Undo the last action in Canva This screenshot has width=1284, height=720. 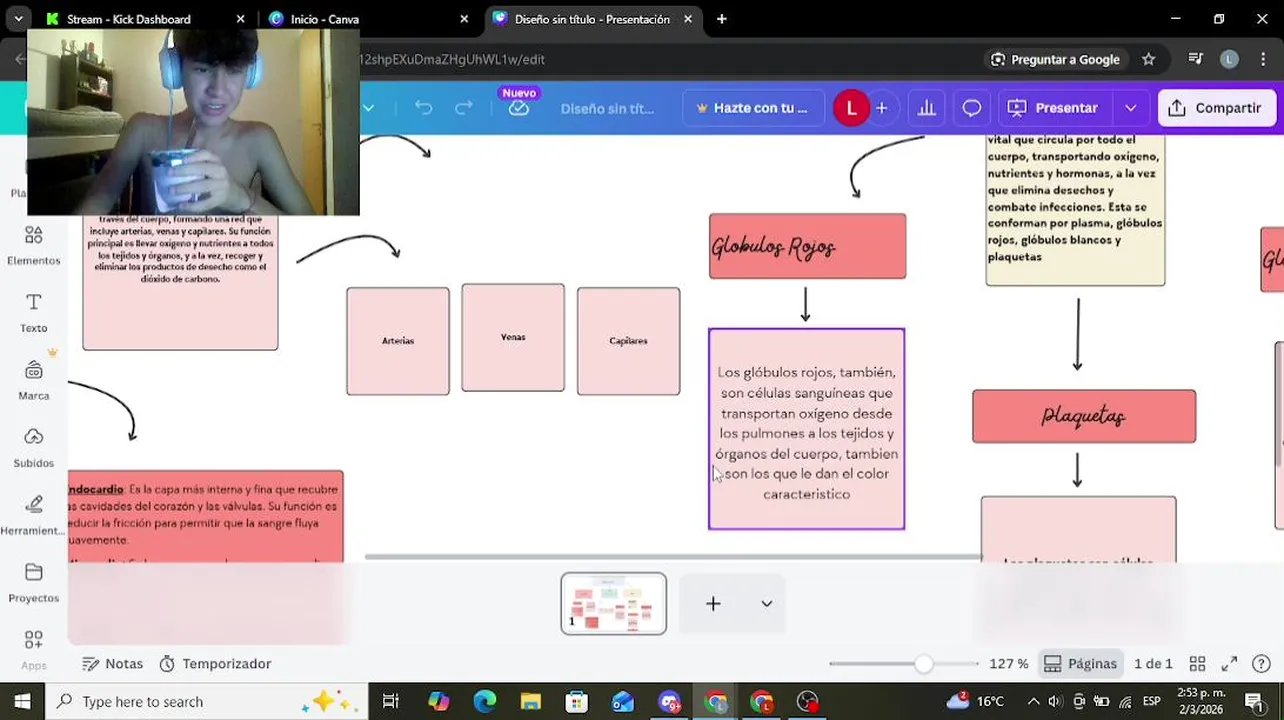(x=424, y=108)
